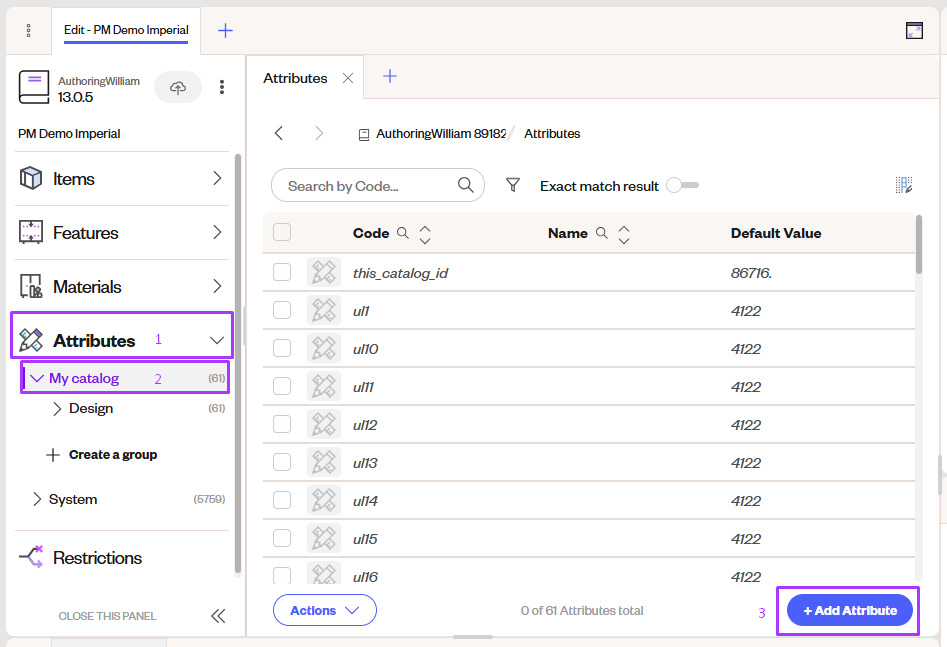Click the search icon in Name column header

tap(602, 233)
